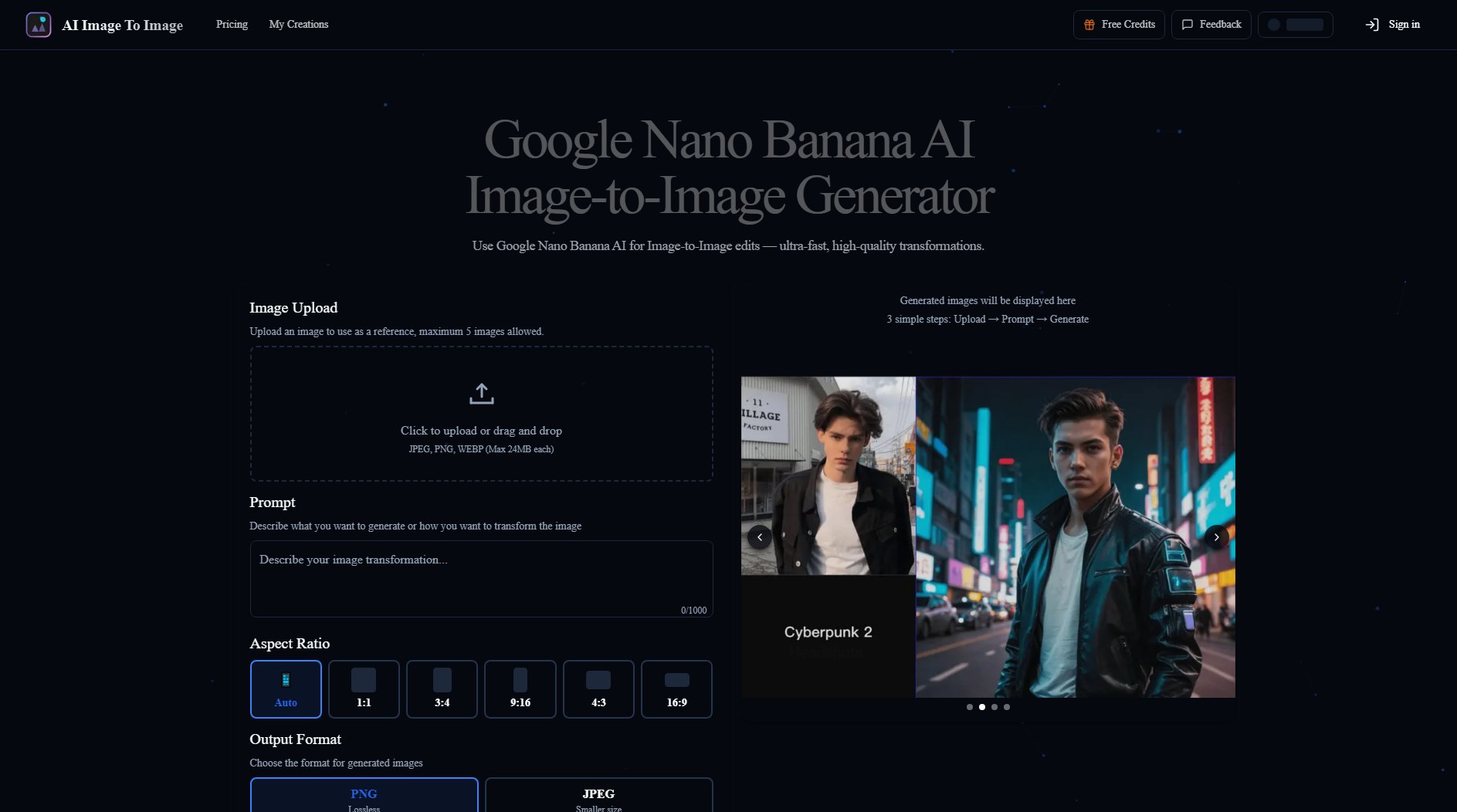The height and width of the screenshot is (812, 1457).
Task: Click the 'Image Upload' heading
Action: pyautogui.click(x=293, y=308)
